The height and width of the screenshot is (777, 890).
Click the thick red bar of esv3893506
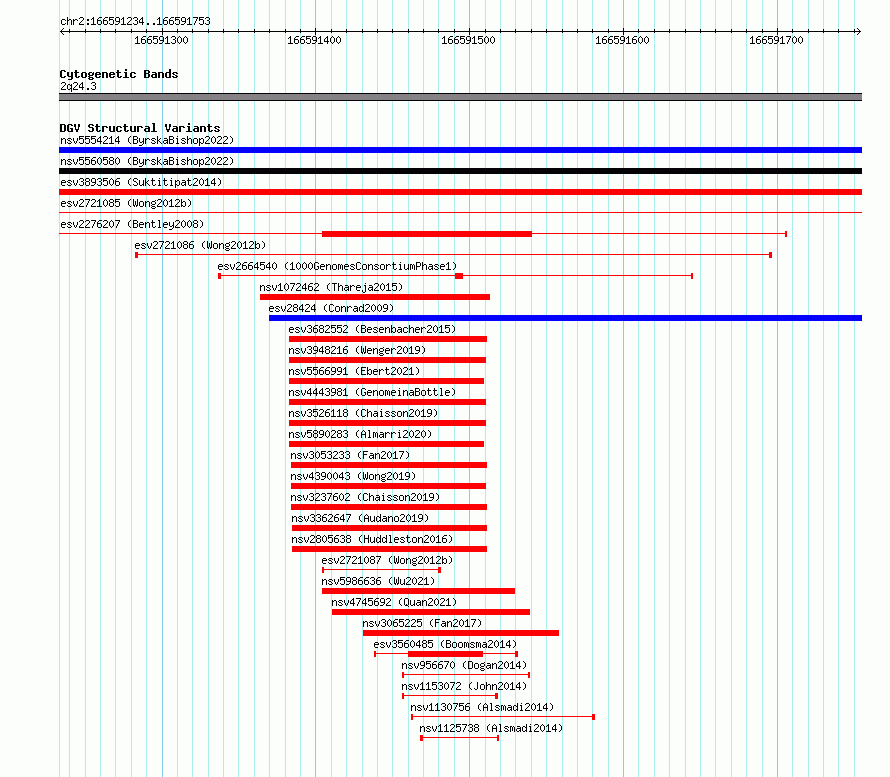point(460,192)
